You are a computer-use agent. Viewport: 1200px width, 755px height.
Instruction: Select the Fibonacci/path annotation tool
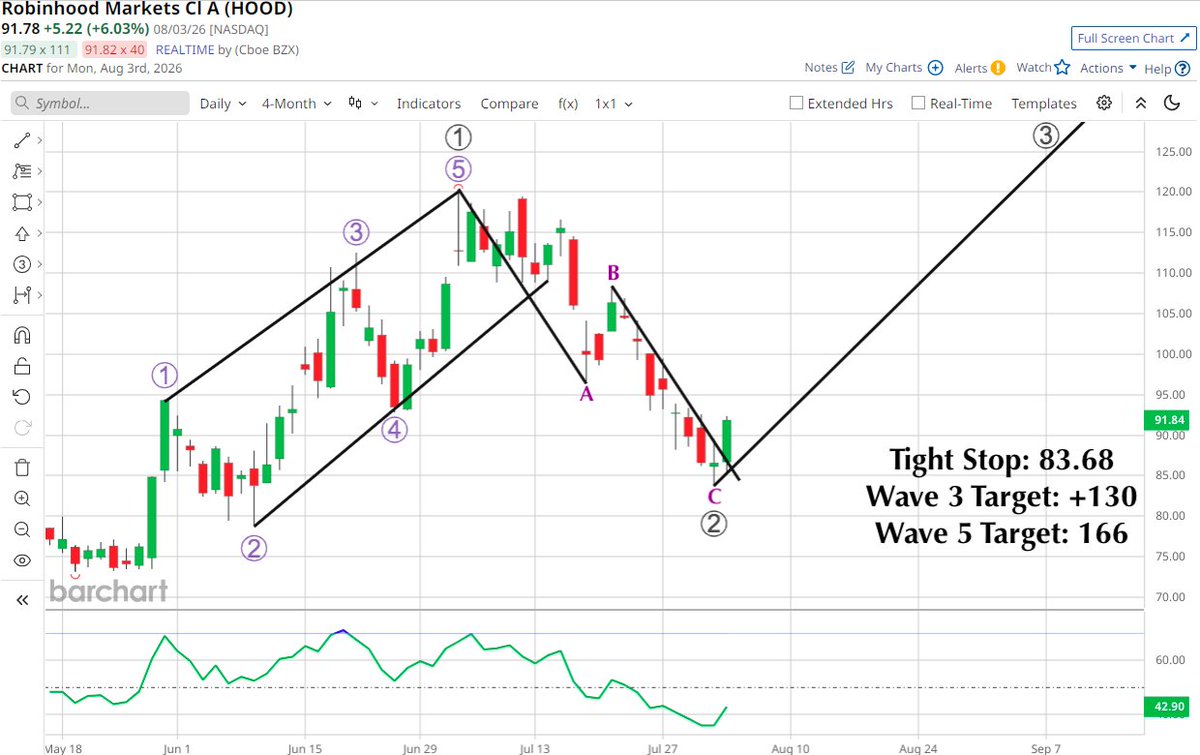point(22,171)
